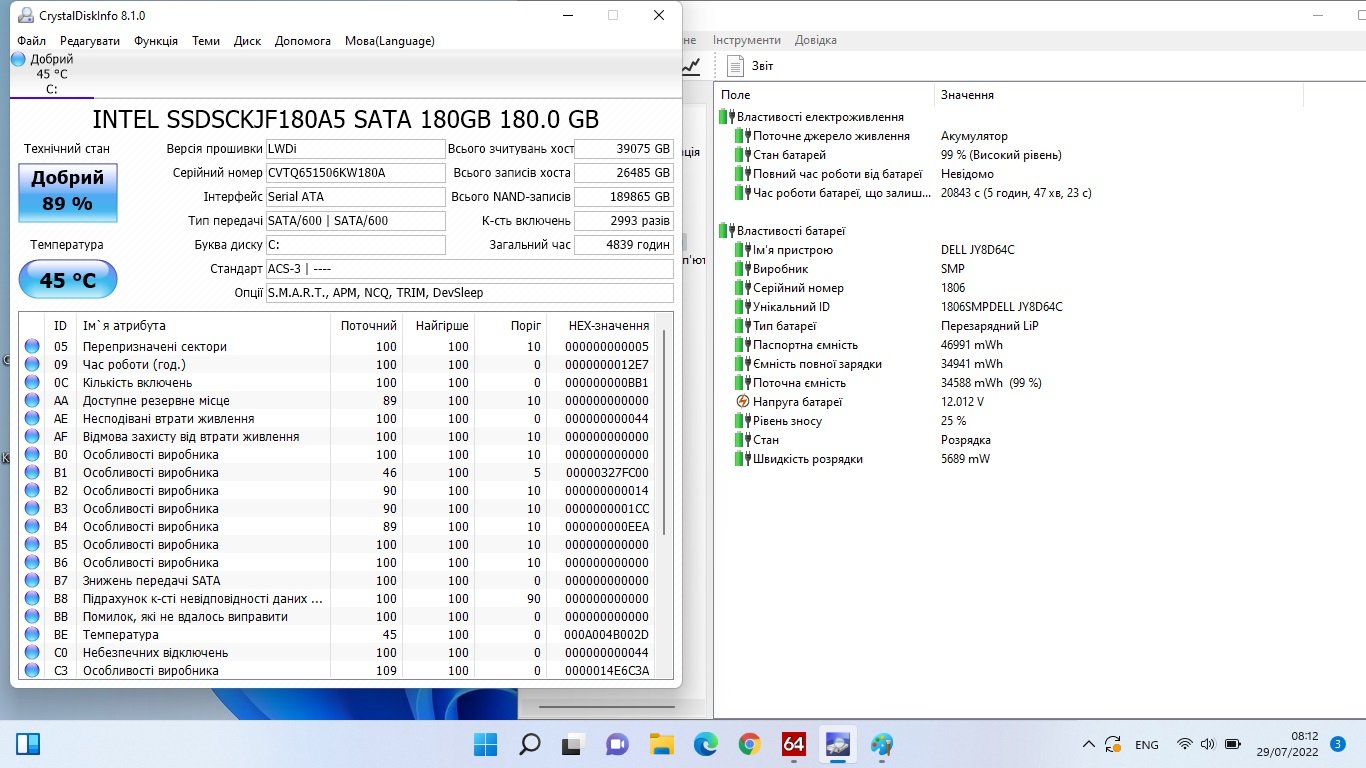This screenshot has width=1366, height=768.
Task: Open the notification center badge
Action: (1337, 744)
